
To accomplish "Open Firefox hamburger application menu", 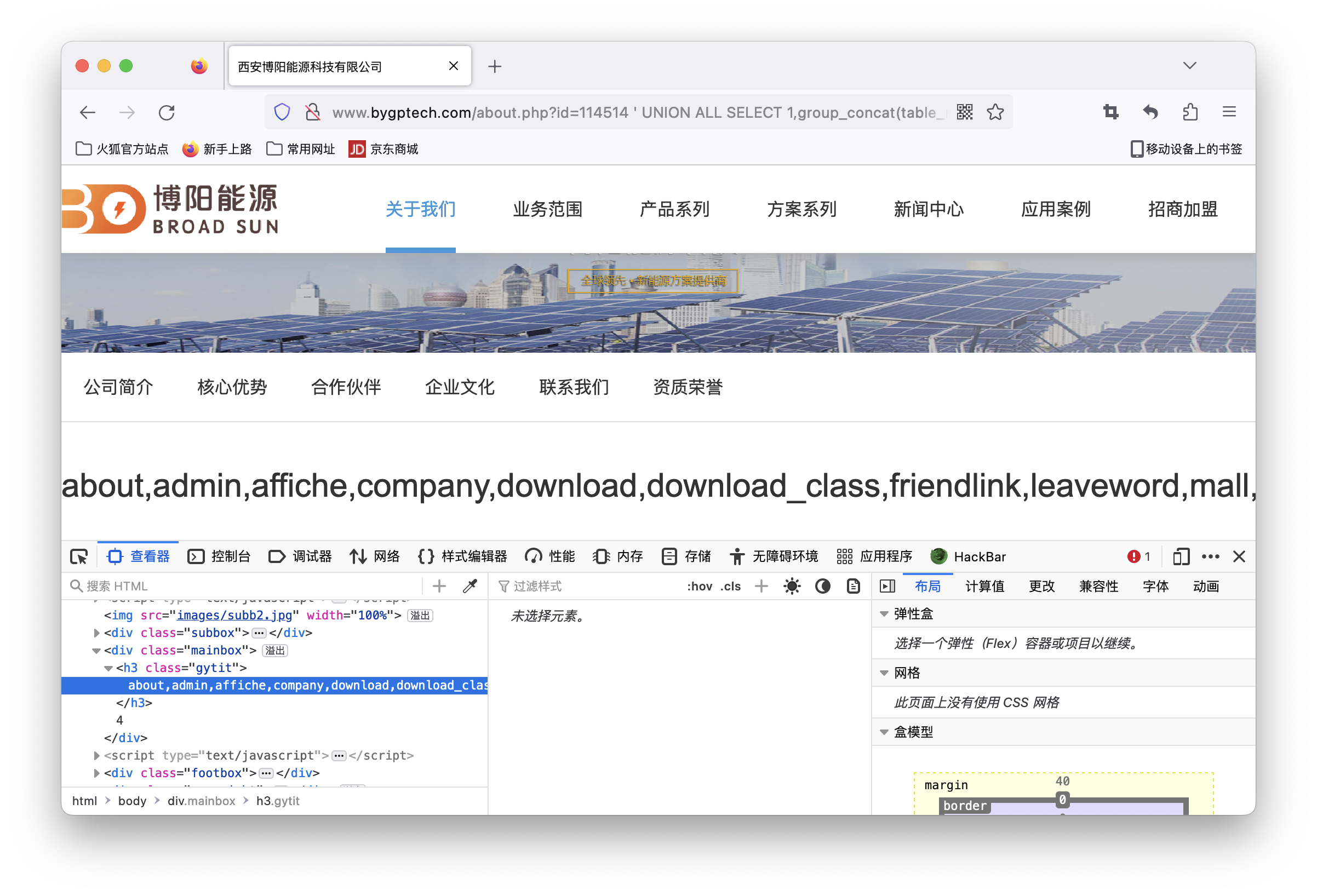I will tap(1229, 112).
